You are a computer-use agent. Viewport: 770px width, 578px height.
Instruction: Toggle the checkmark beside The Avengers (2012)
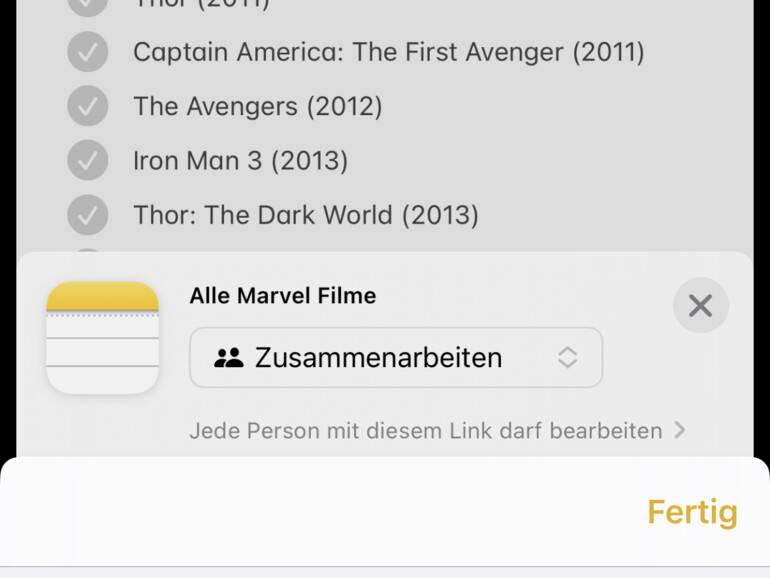[88, 106]
